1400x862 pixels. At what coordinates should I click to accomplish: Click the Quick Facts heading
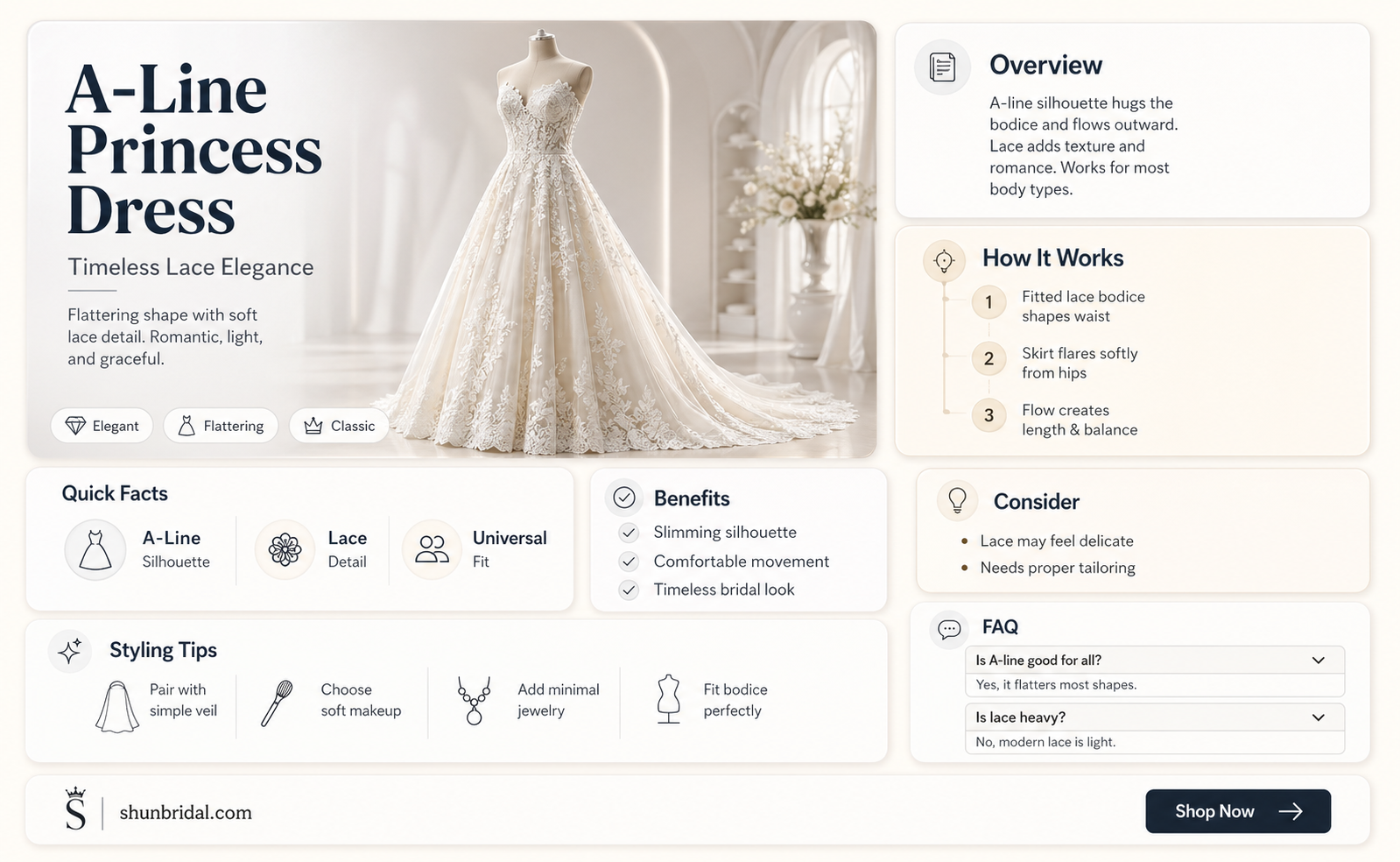pyautogui.click(x=115, y=493)
